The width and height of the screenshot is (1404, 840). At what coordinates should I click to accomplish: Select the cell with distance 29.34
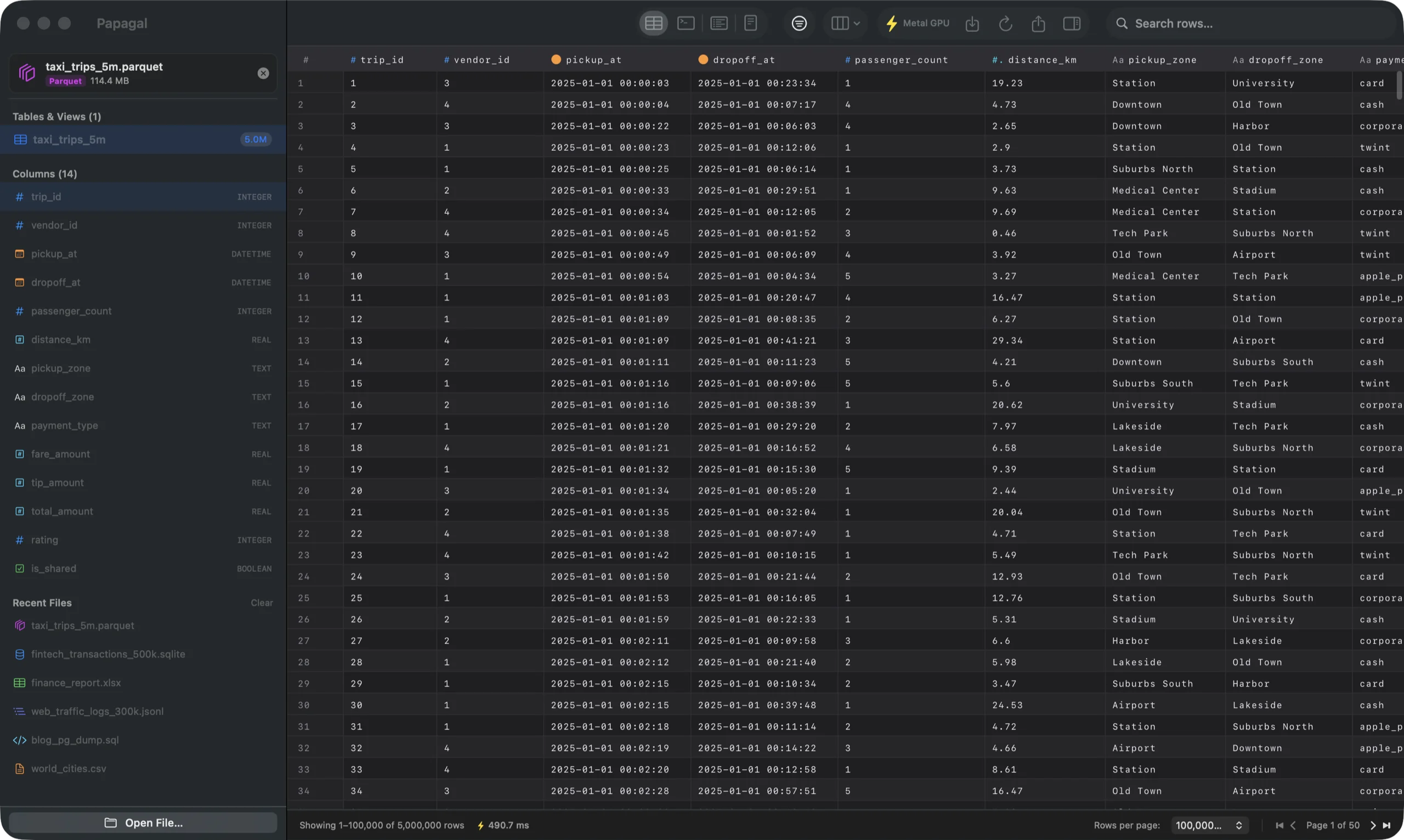(1045, 340)
